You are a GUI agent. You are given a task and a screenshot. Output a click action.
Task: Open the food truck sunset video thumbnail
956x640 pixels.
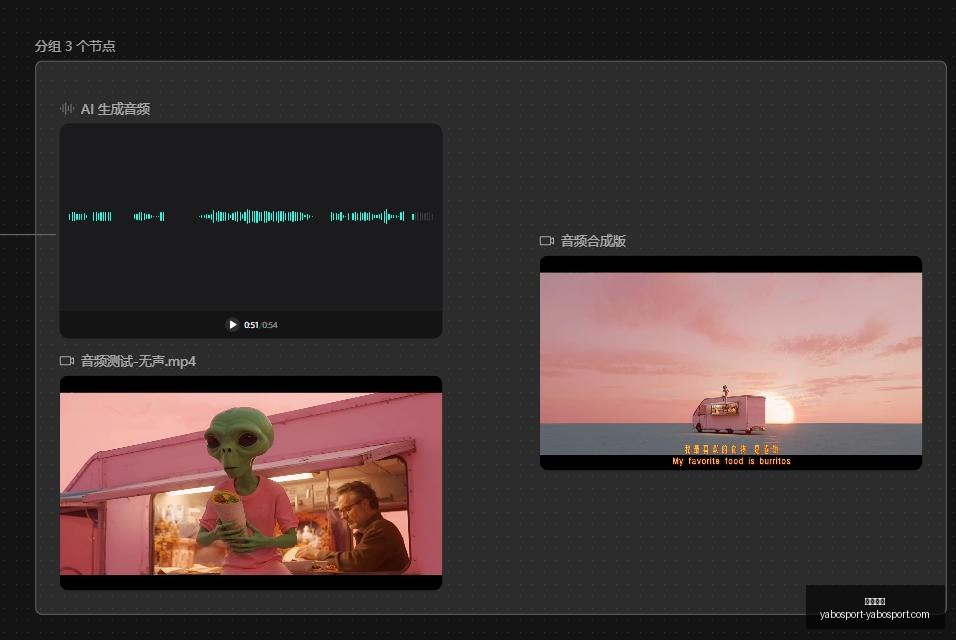tap(730, 363)
